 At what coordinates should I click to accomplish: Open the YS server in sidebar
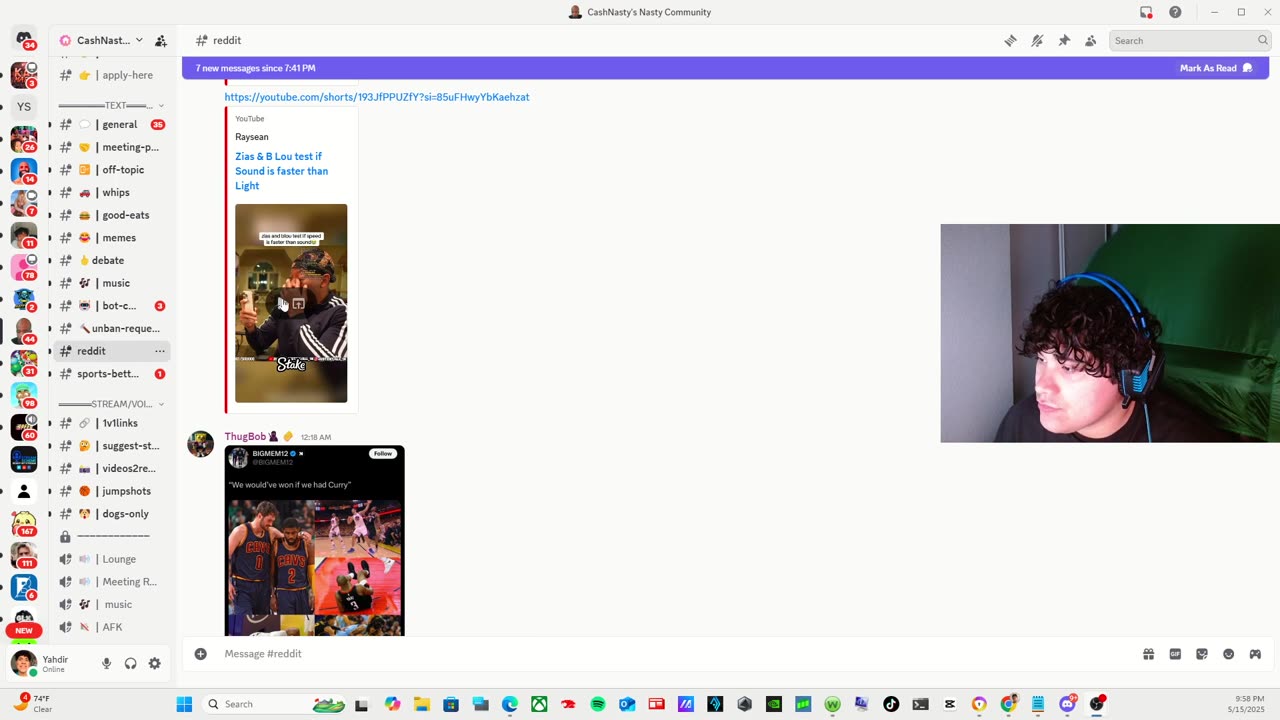coord(24,107)
